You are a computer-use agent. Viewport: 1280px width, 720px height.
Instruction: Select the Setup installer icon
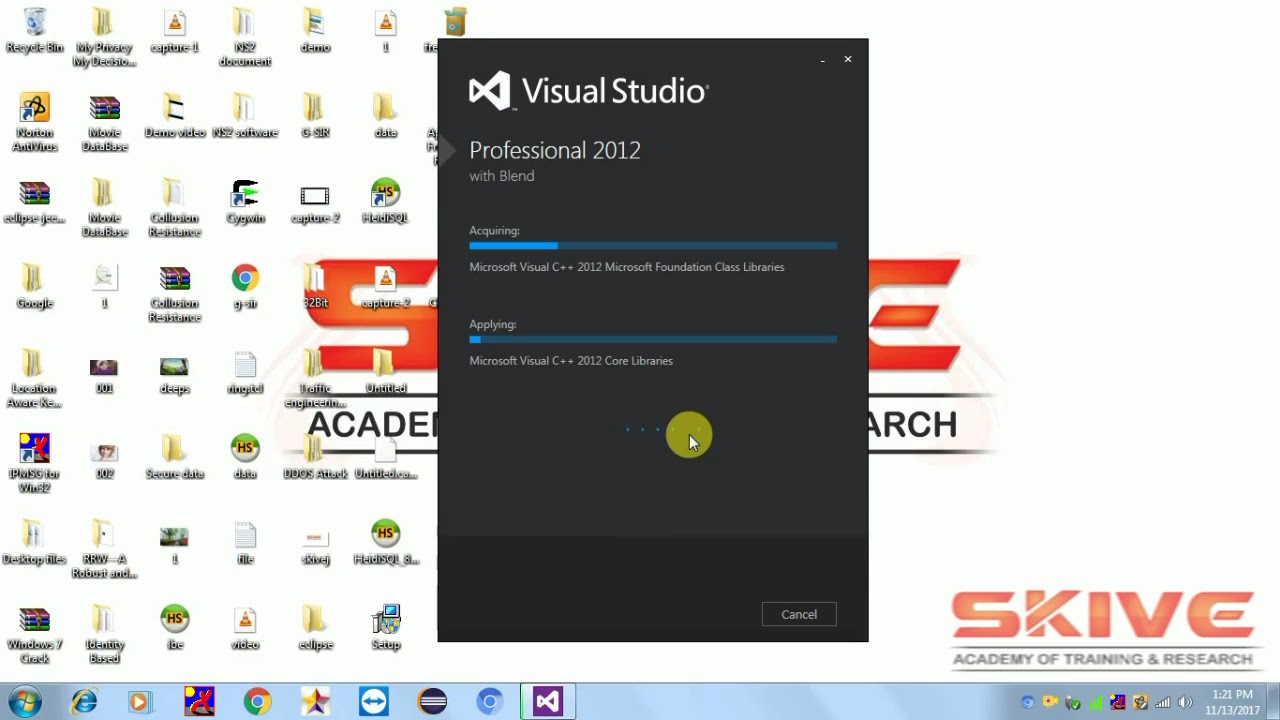385,629
